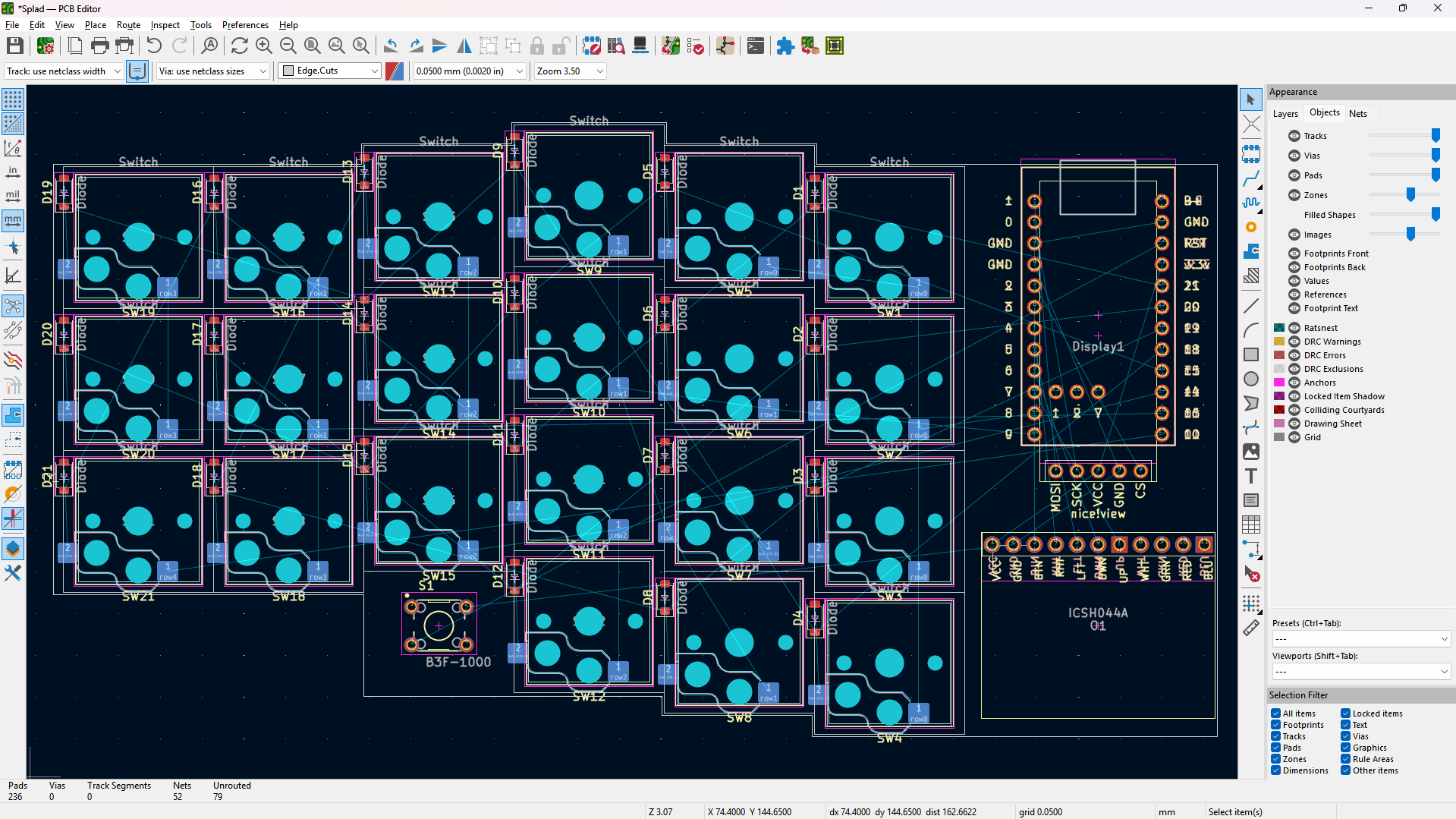
Task: Open the 3D viewer
Action: pyautogui.click(x=640, y=46)
